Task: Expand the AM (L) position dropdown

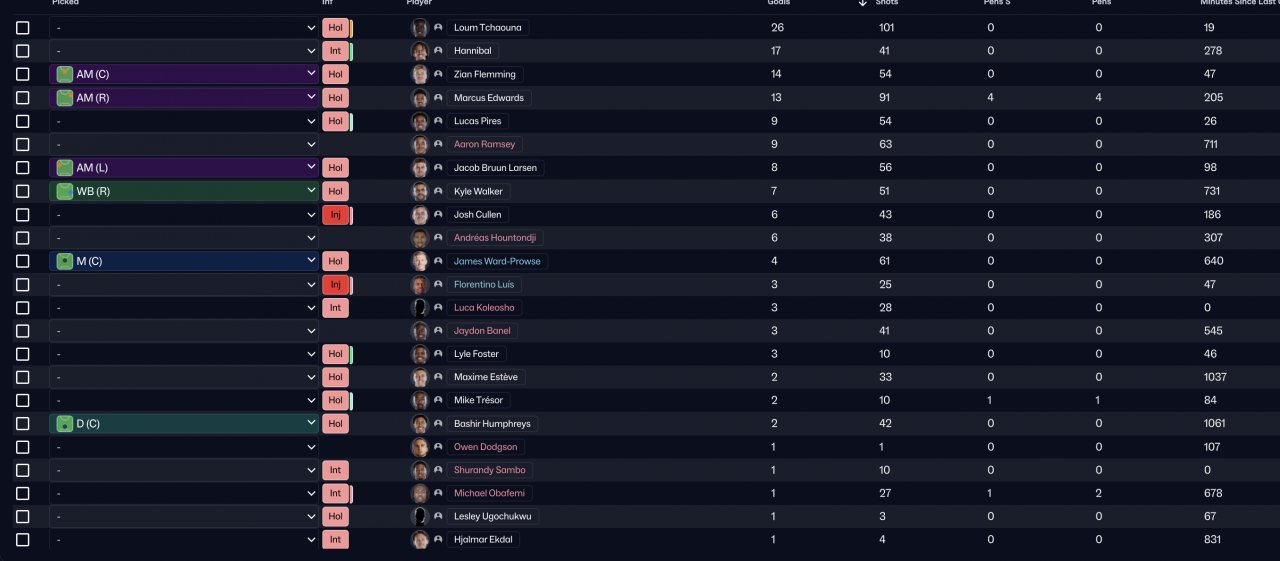Action: coord(184,168)
